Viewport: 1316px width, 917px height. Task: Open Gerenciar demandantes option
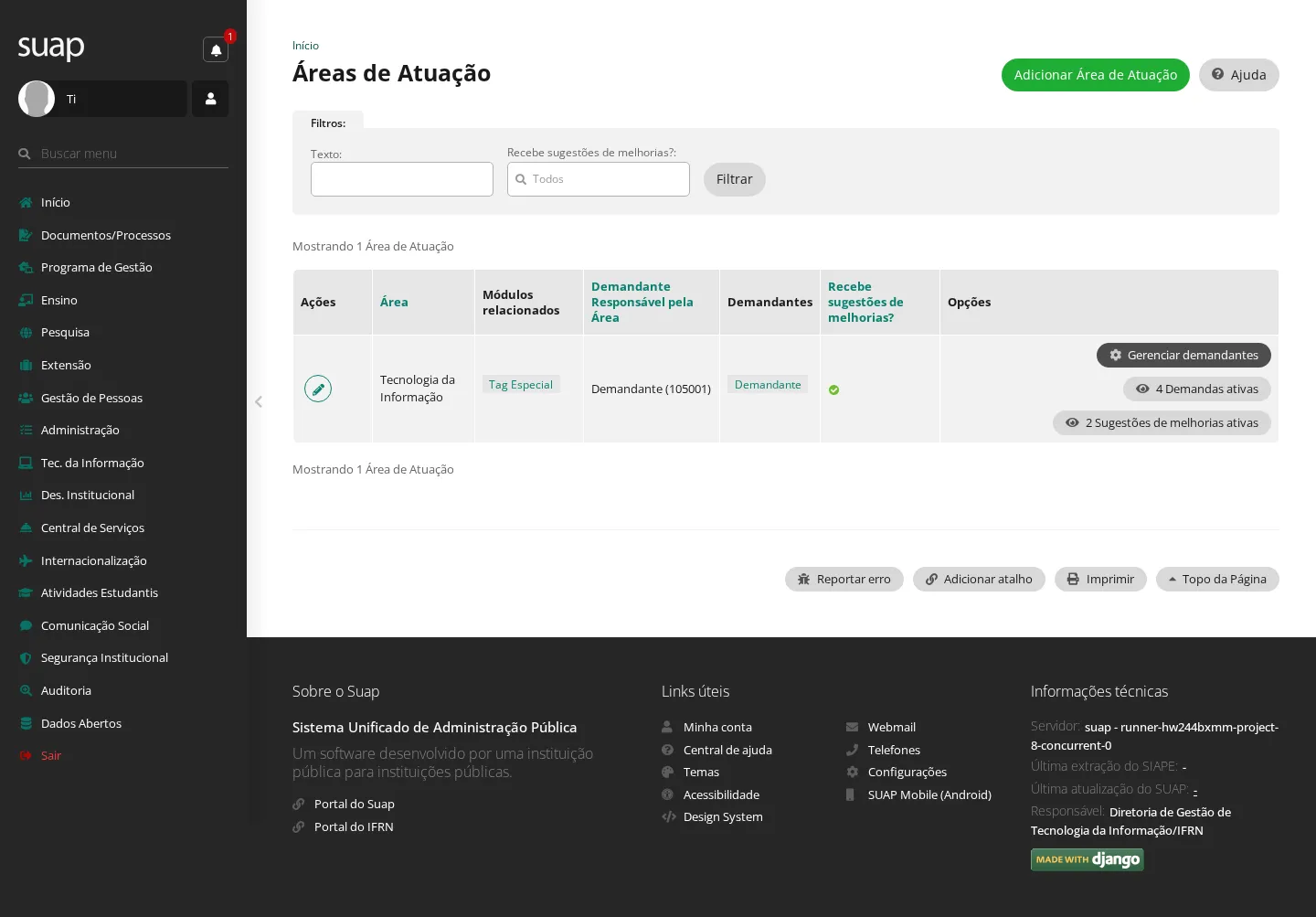1183,355
